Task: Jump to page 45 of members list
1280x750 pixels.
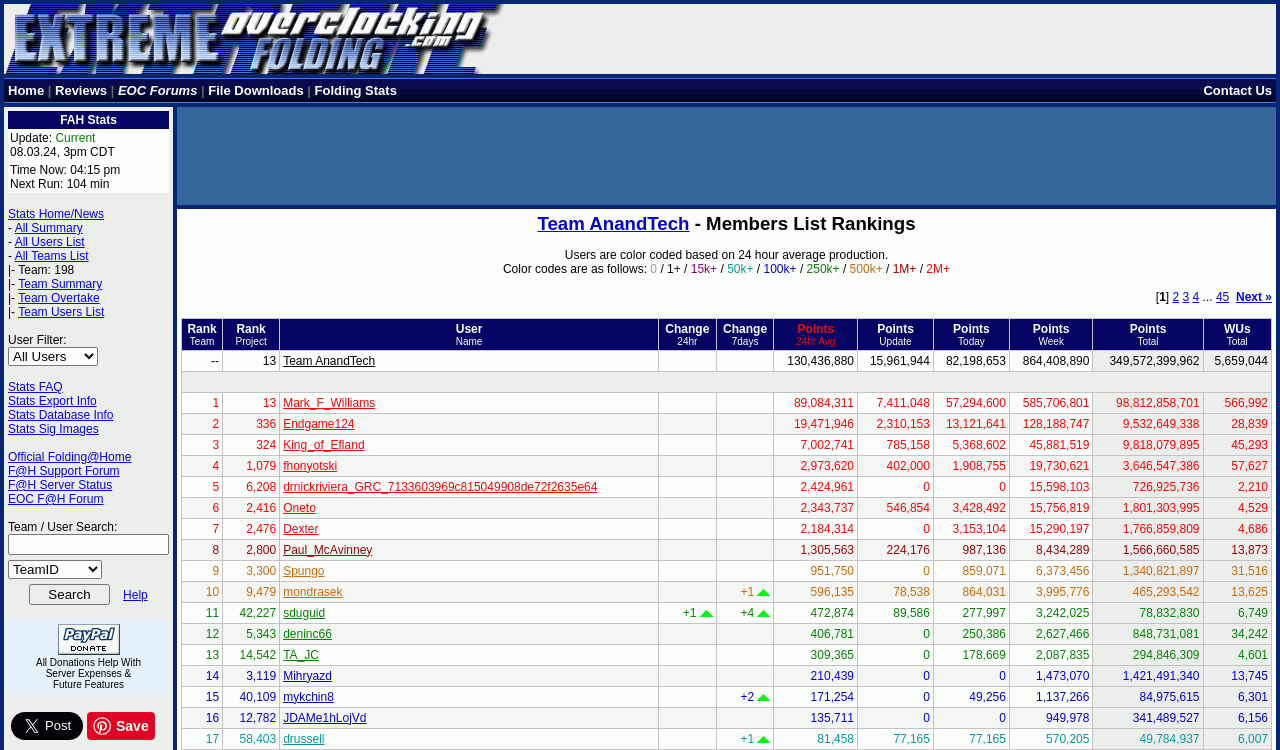Action: pos(1222,297)
